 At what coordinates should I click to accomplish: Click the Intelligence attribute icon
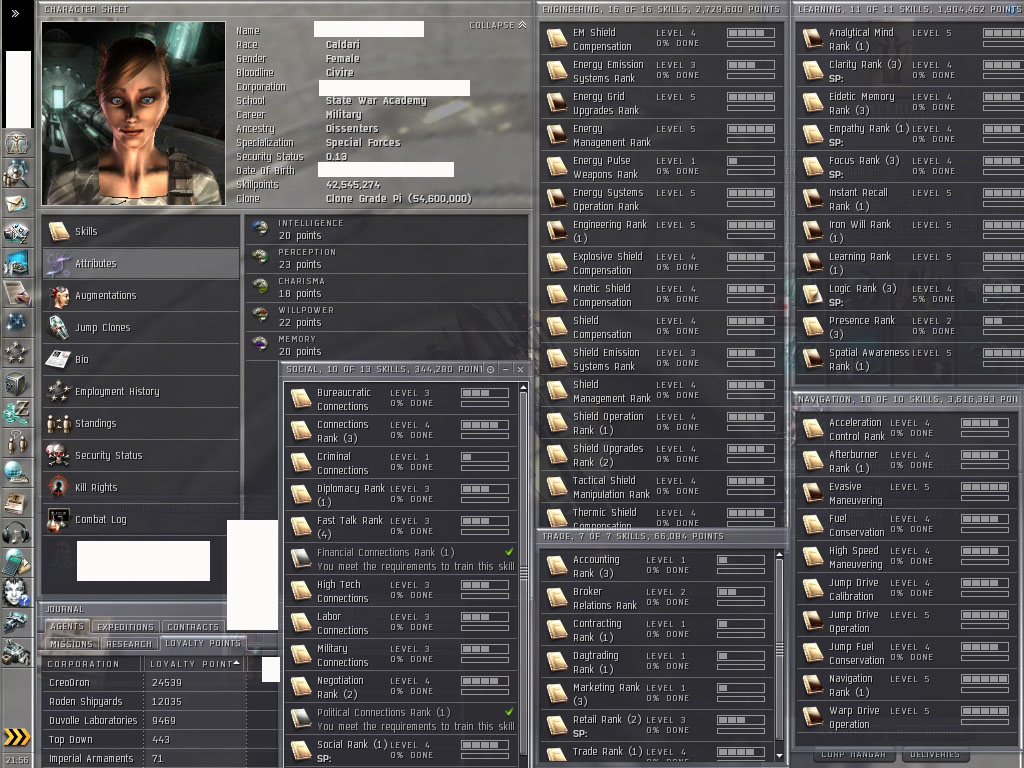point(261,228)
